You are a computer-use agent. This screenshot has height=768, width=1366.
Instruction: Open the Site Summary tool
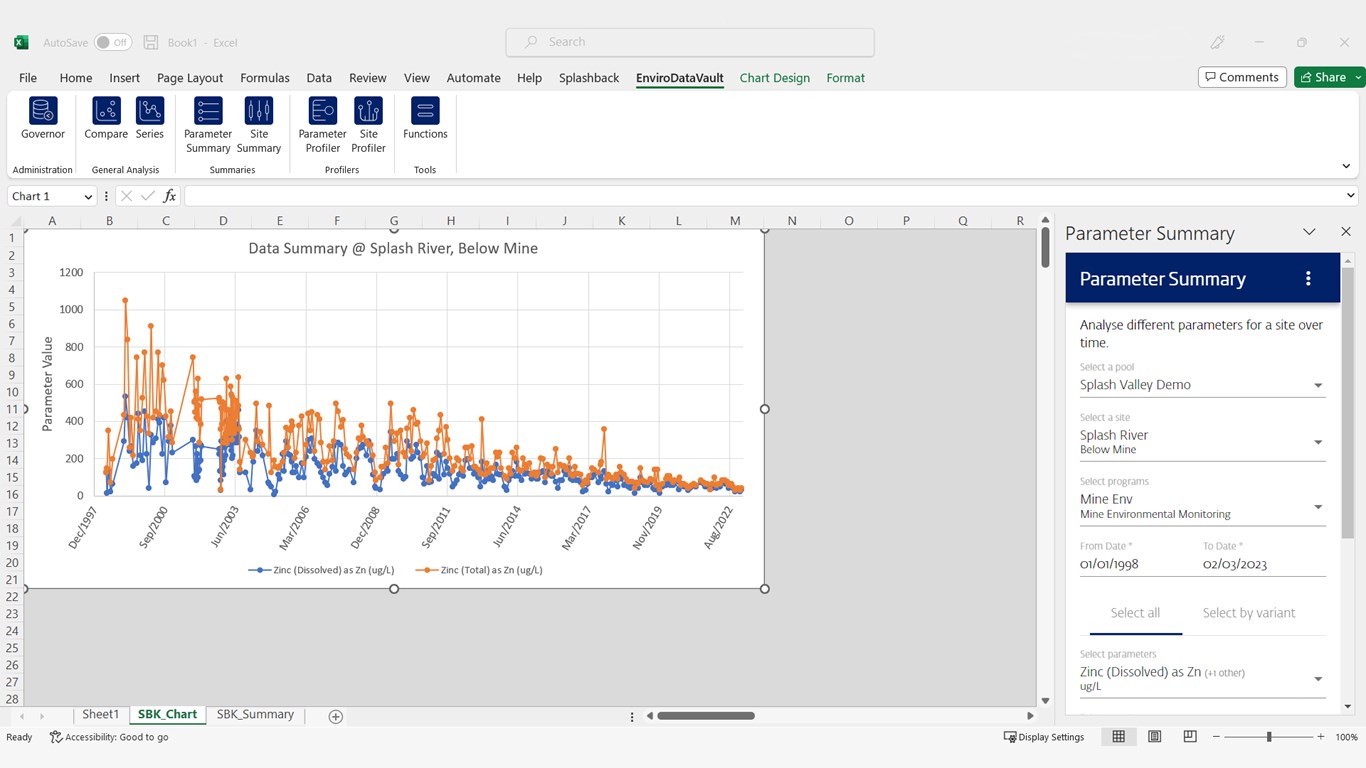tap(259, 126)
